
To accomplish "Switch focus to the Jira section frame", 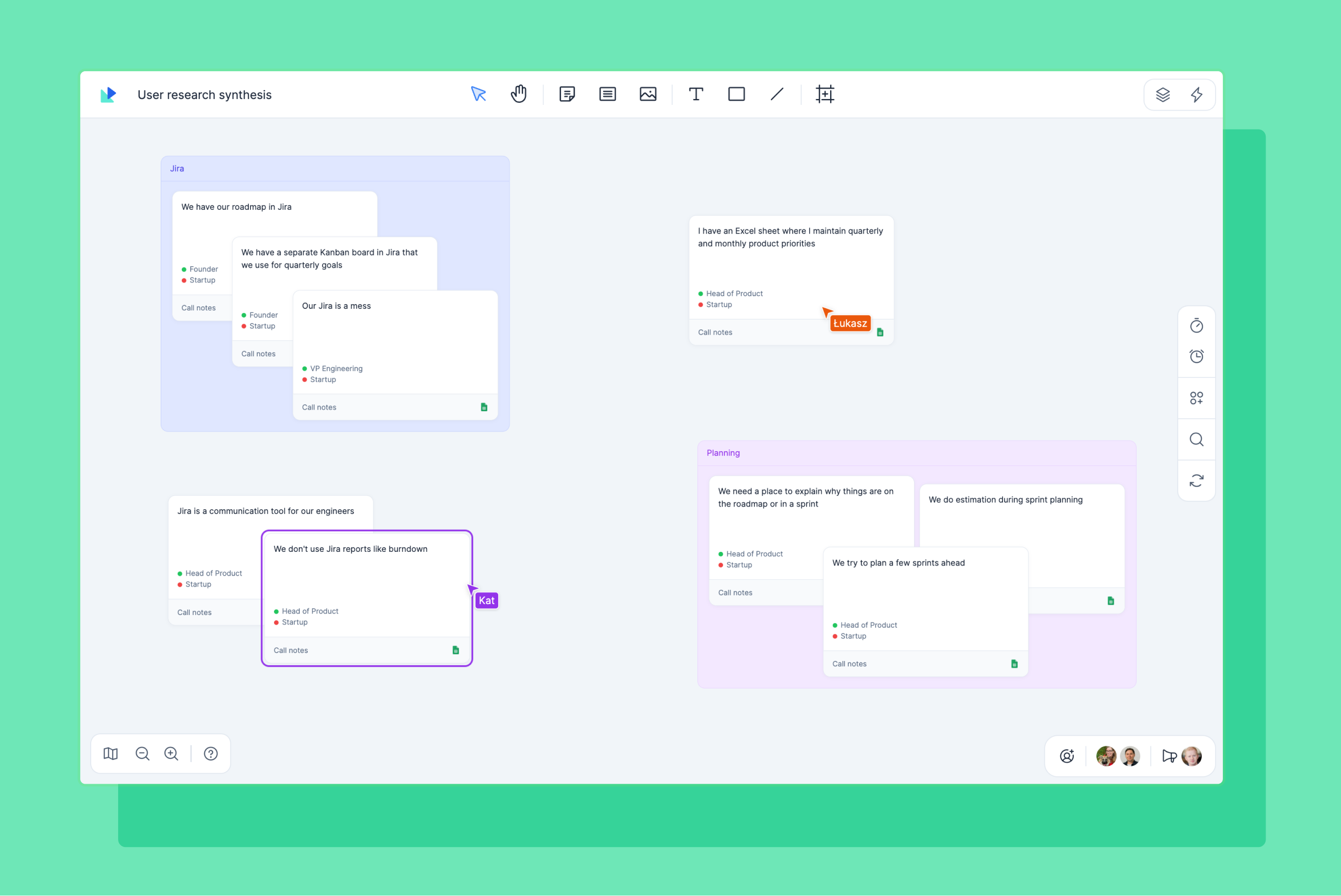I will pos(177,168).
